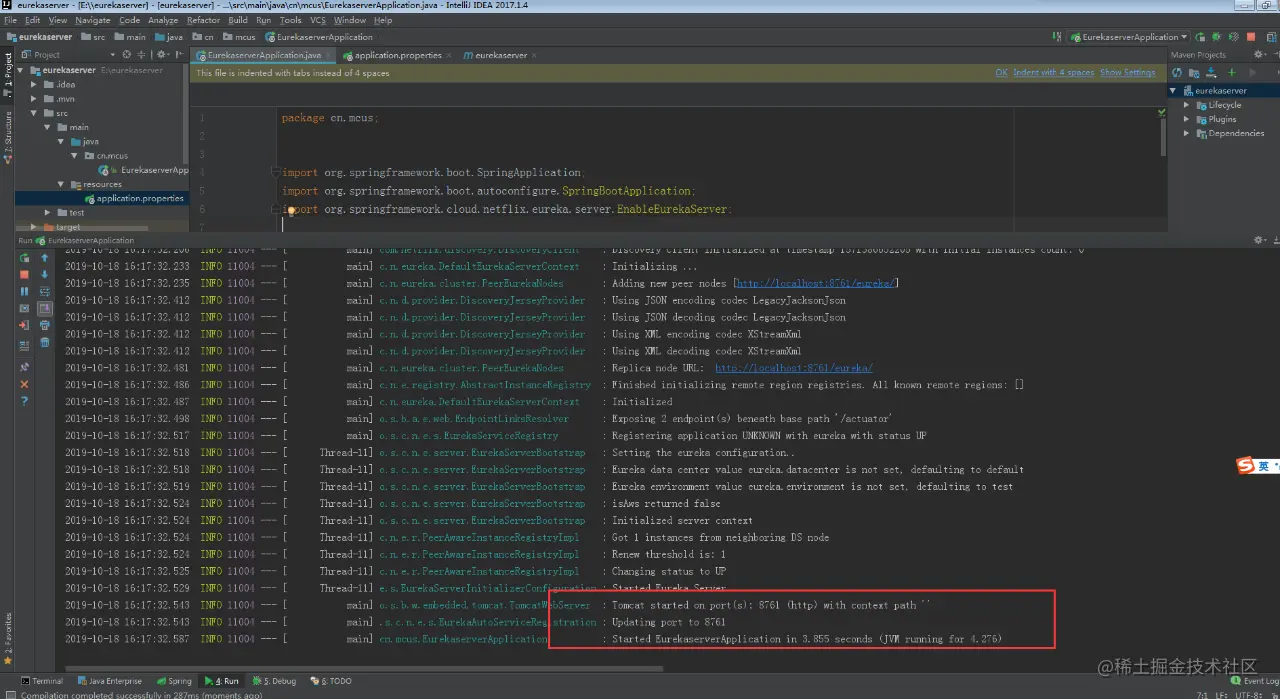Add Maven project with plus icon

click(1231, 72)
